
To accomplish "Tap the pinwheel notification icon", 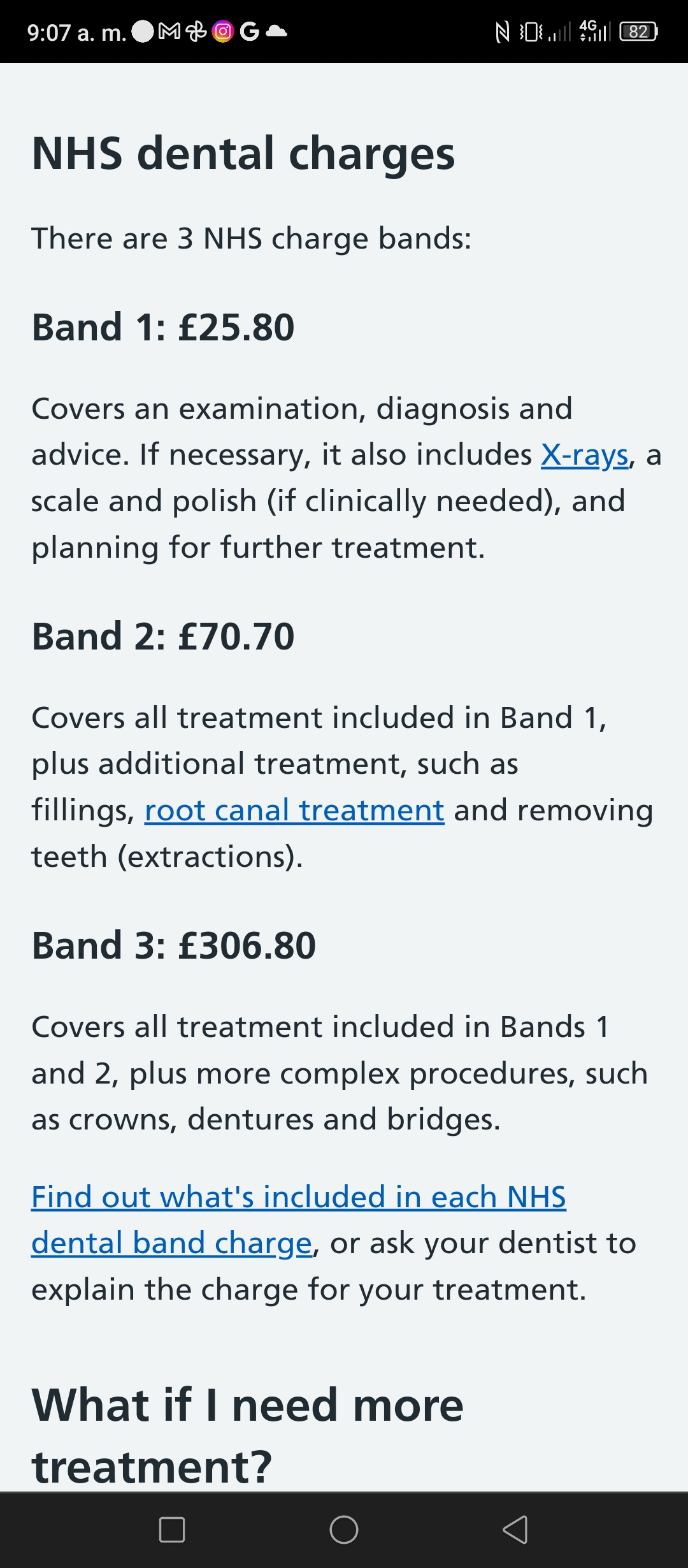I will pos(196,31).
